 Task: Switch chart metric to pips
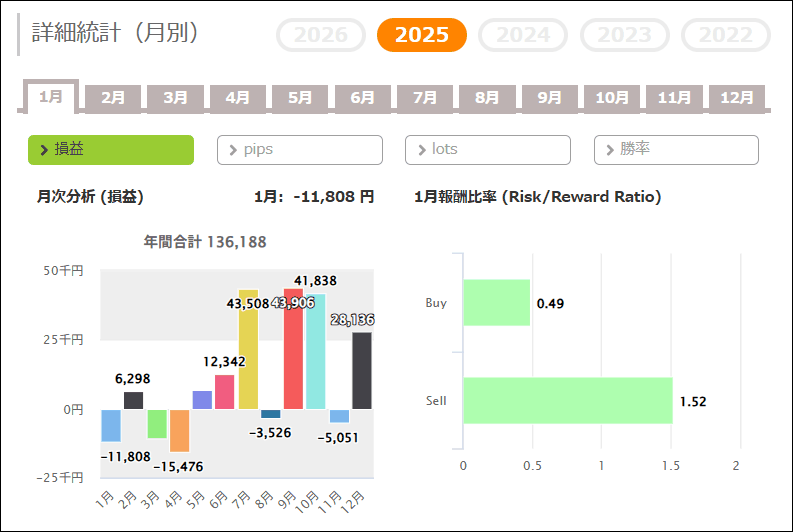(299, 150)
